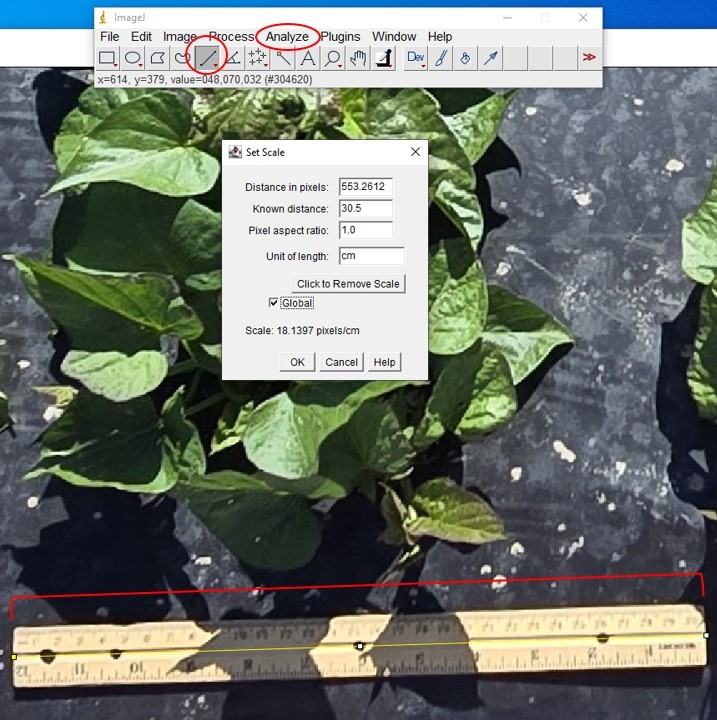Cancel the Set Scale dialog
The image size is (717, 720).
tap(341, 362)
